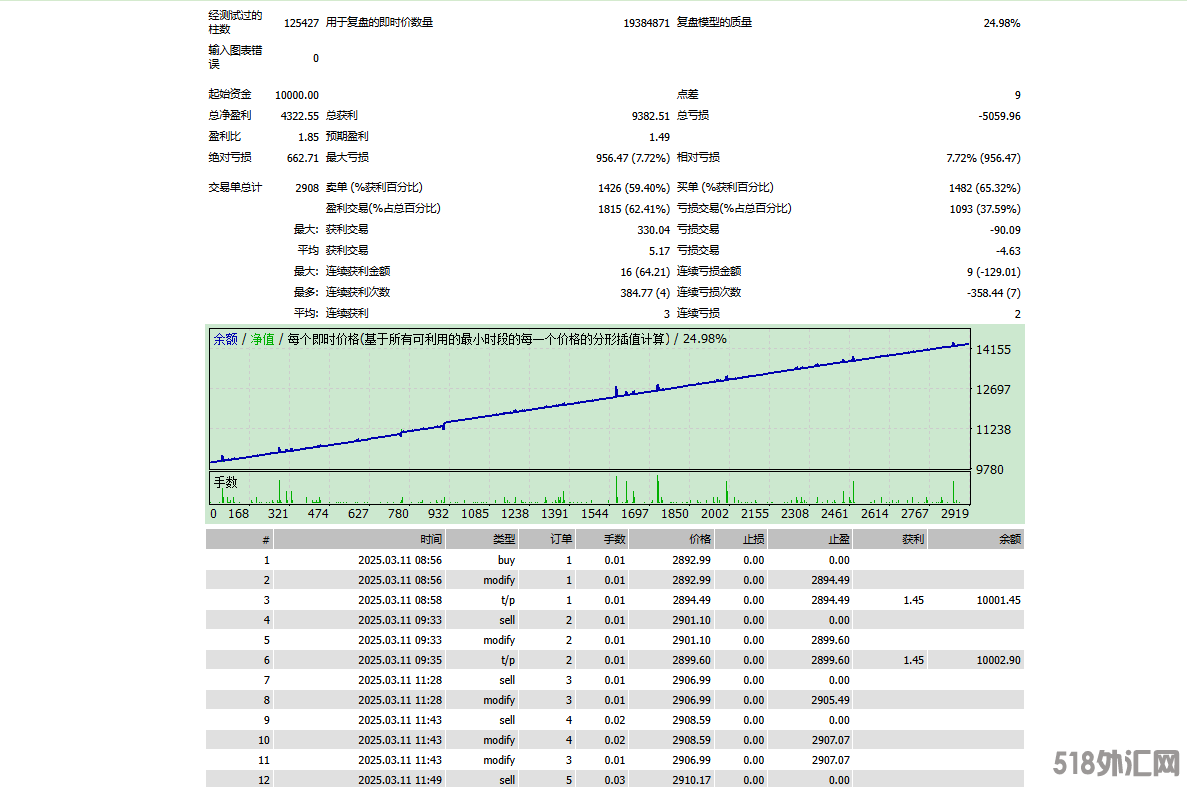Click the 止盈 column header
Image resolution: width=1187 pixels, height=787 pixels.
click(x=838, y=539)
